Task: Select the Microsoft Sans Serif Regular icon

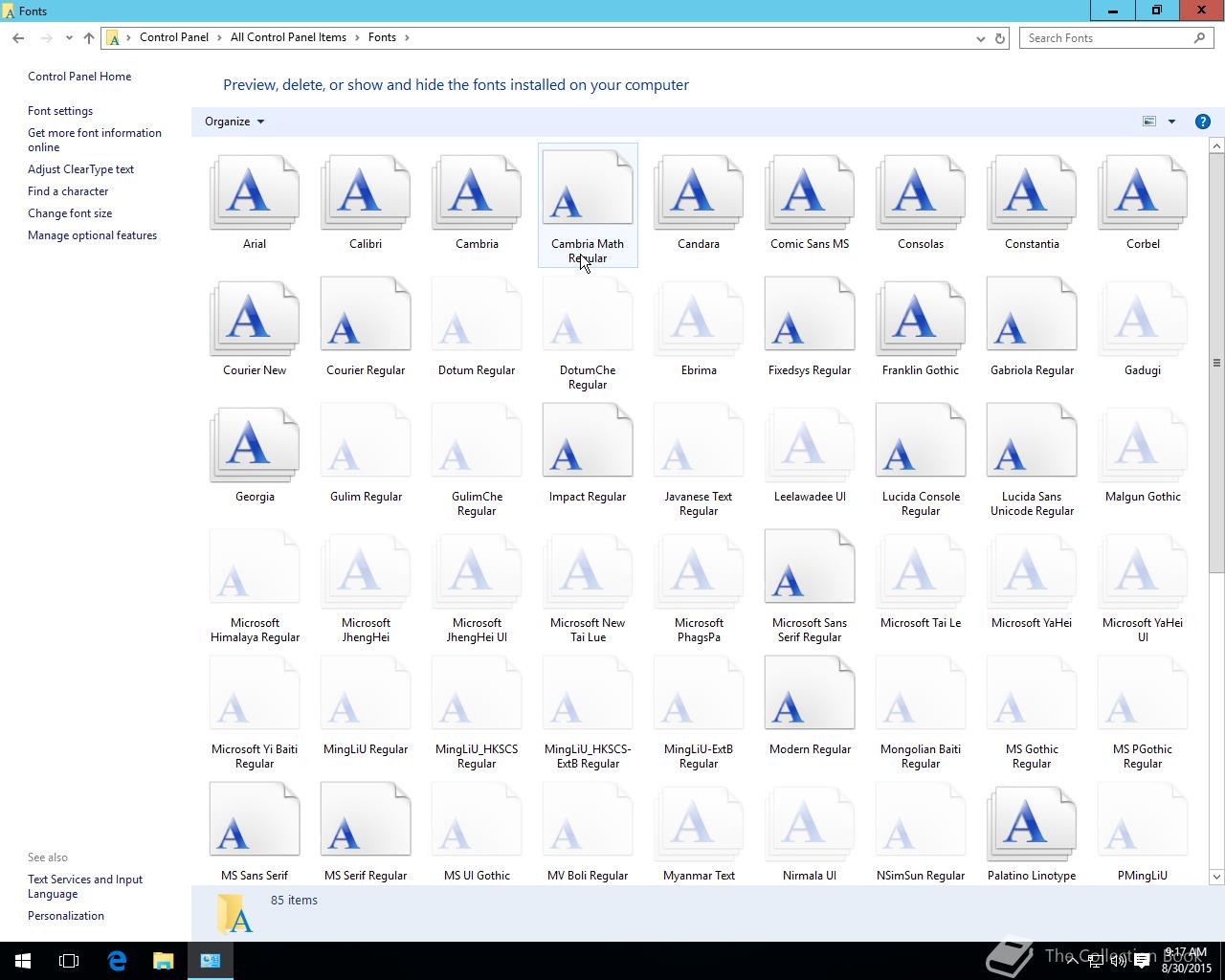Action: point(810,568)
